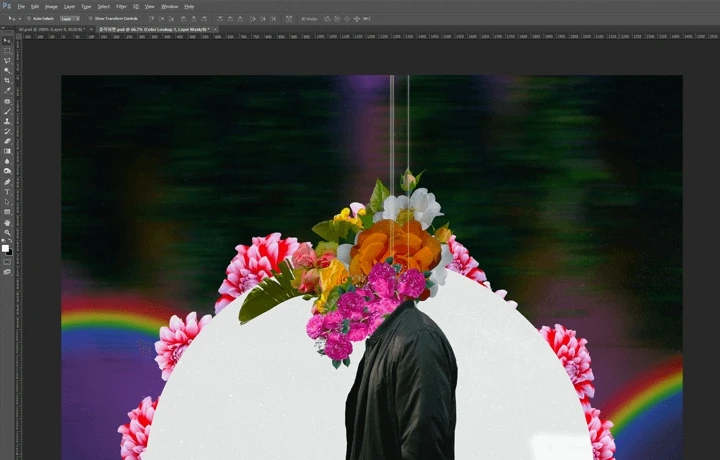Select the Dodge tool
Viewport: 720px width, 460px height.
pos(7,171)
